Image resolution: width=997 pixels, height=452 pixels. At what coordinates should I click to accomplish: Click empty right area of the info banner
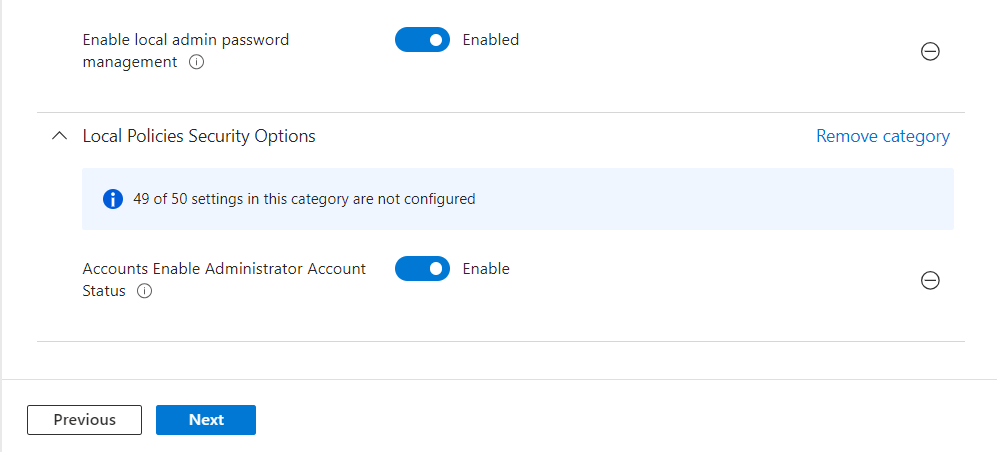coord(750,199)
